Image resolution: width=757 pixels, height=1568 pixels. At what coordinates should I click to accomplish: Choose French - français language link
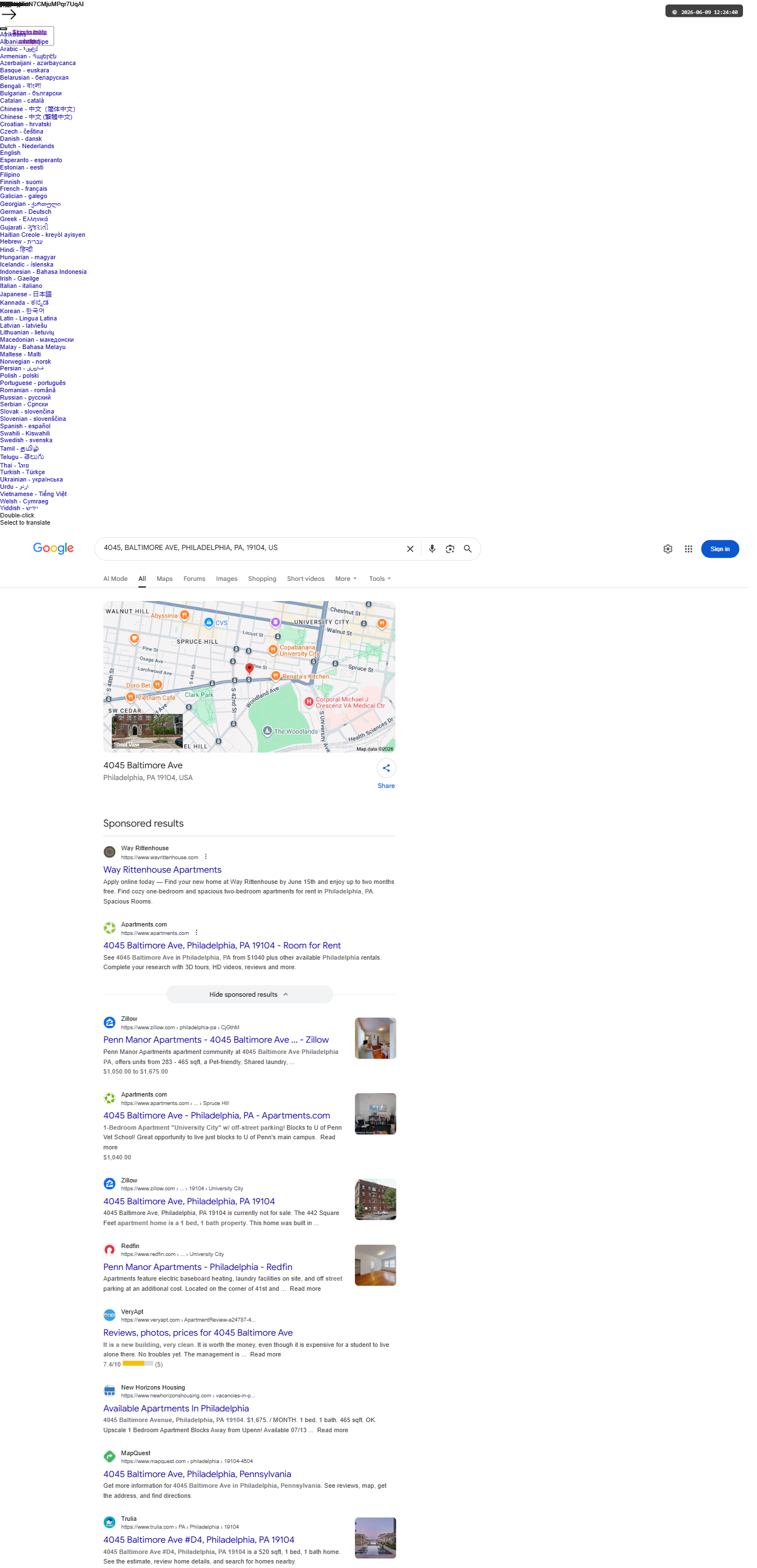click(24, 189)
